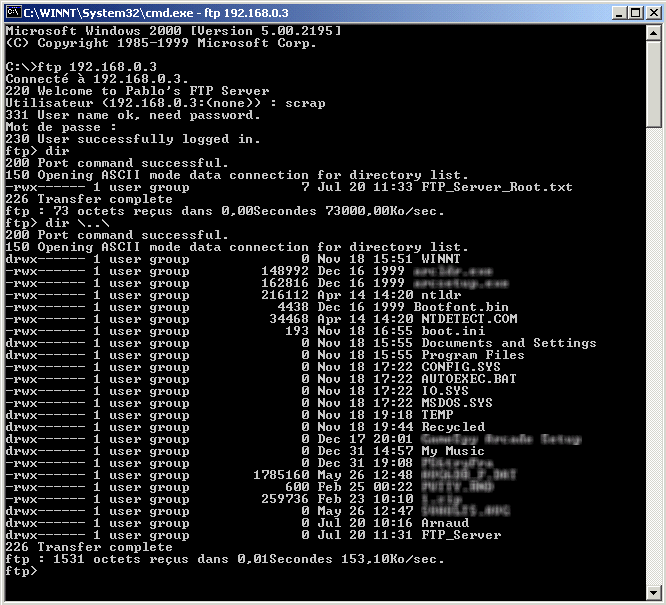The height and width of the screenshot is (605, 666).
Task: Click the WINNT directory entry
Action: tap(445, 259)
